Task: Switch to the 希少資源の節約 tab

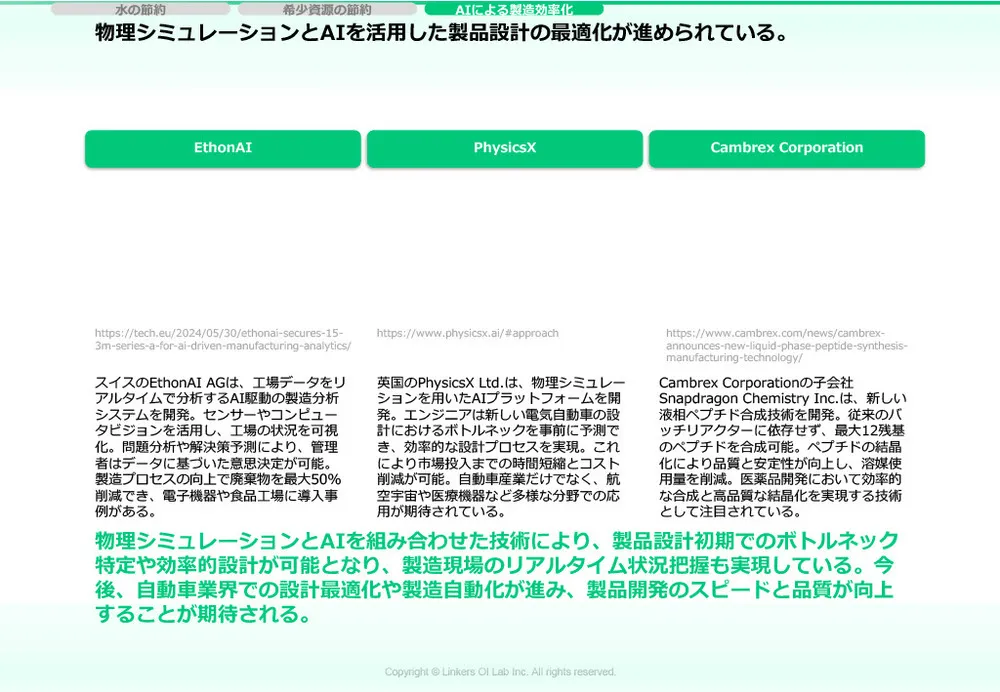Action: [320, 8]
